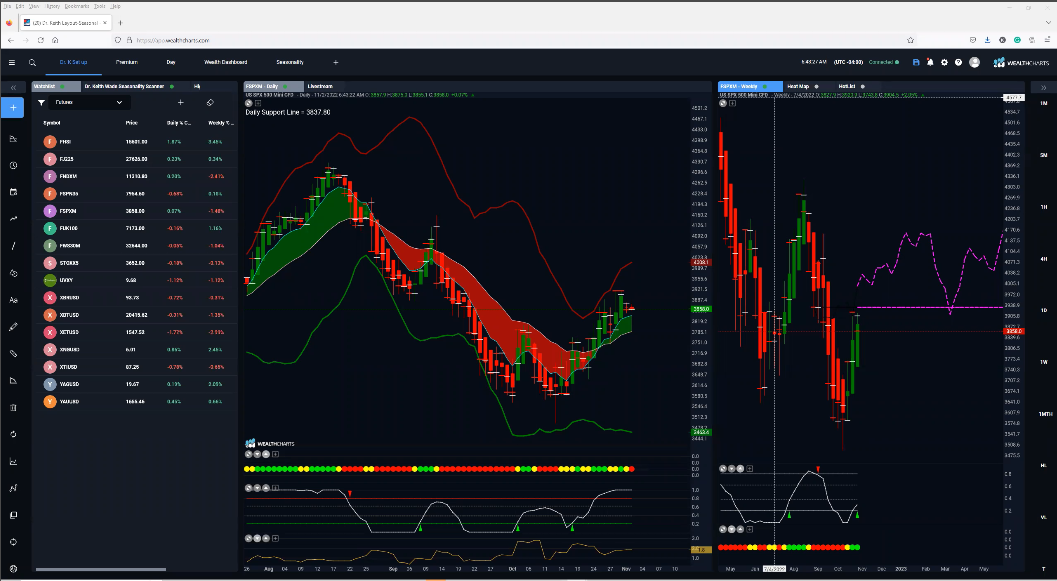Collapse the left toolbar with double chevron

tap(13, 88)
